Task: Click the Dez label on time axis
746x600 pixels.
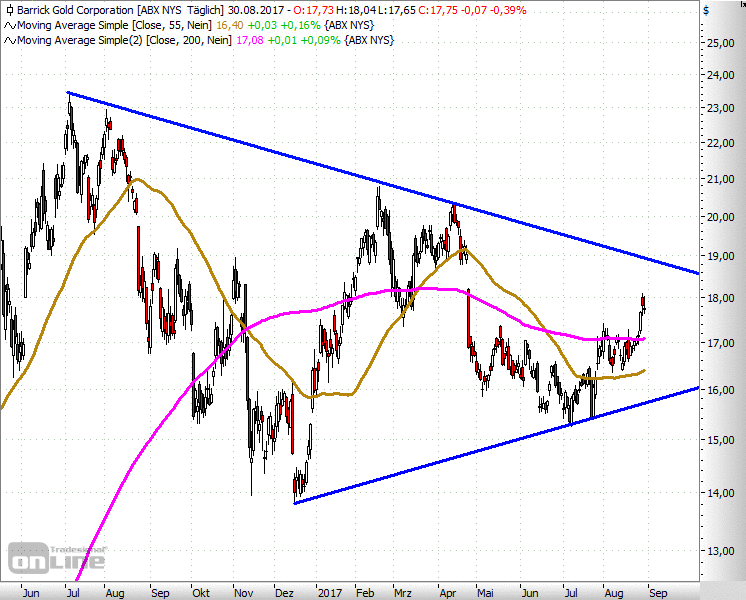Action: (285, 593)
